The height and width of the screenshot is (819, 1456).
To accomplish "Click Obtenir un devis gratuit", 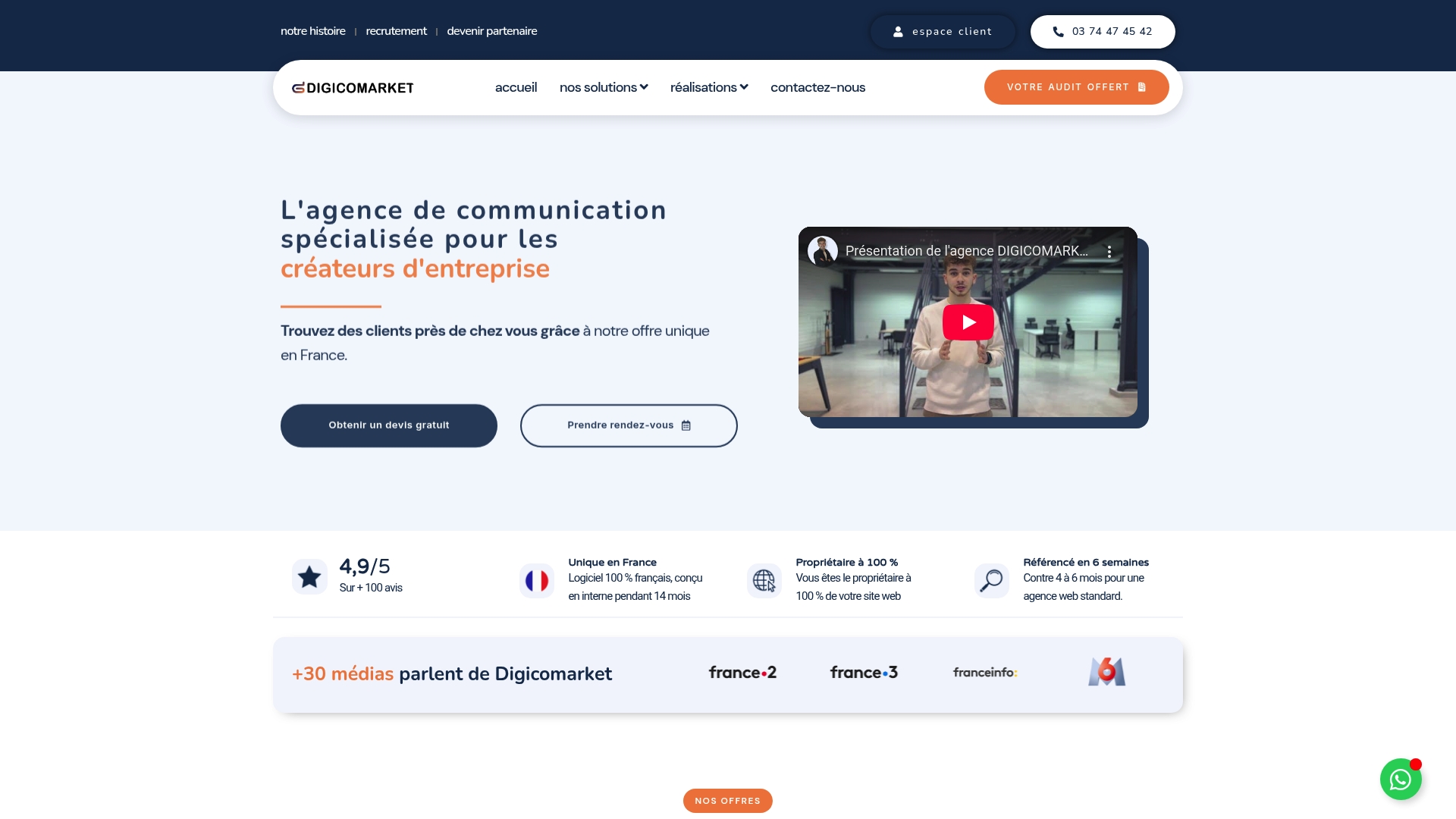I will 388,425.
